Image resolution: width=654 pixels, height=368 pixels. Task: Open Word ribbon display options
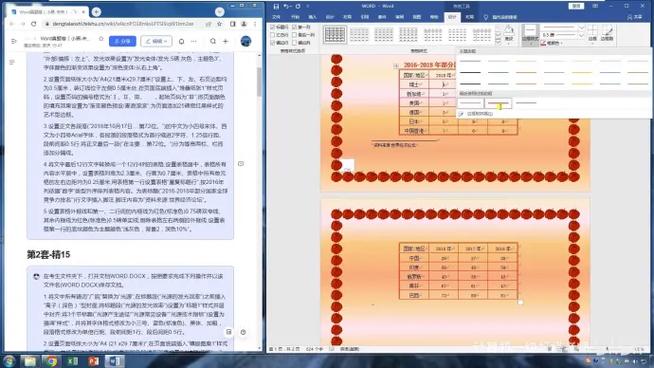pyautogui.click(x=595, y=6)
